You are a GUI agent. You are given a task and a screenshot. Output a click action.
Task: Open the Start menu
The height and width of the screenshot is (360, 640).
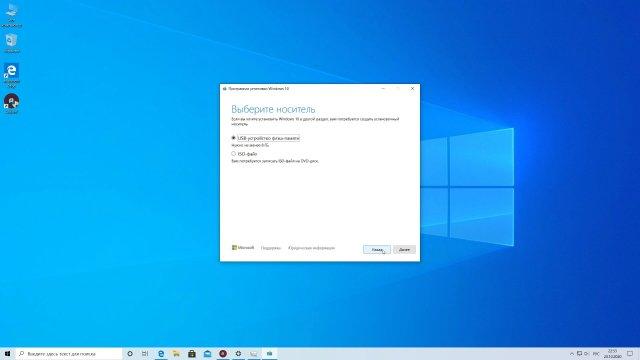7,353
